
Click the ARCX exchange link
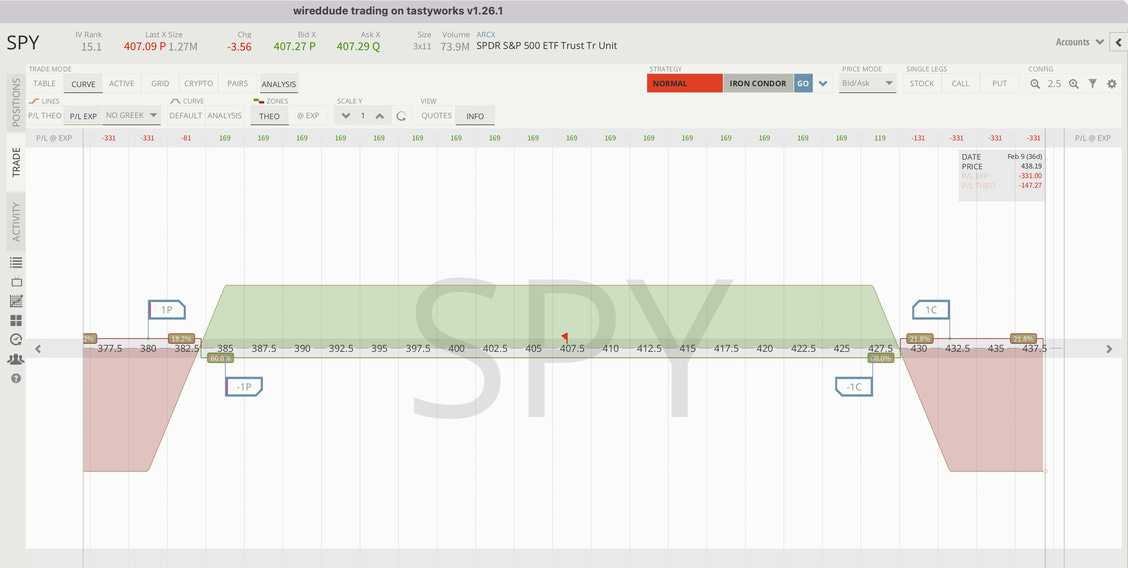tap(486, 35)
